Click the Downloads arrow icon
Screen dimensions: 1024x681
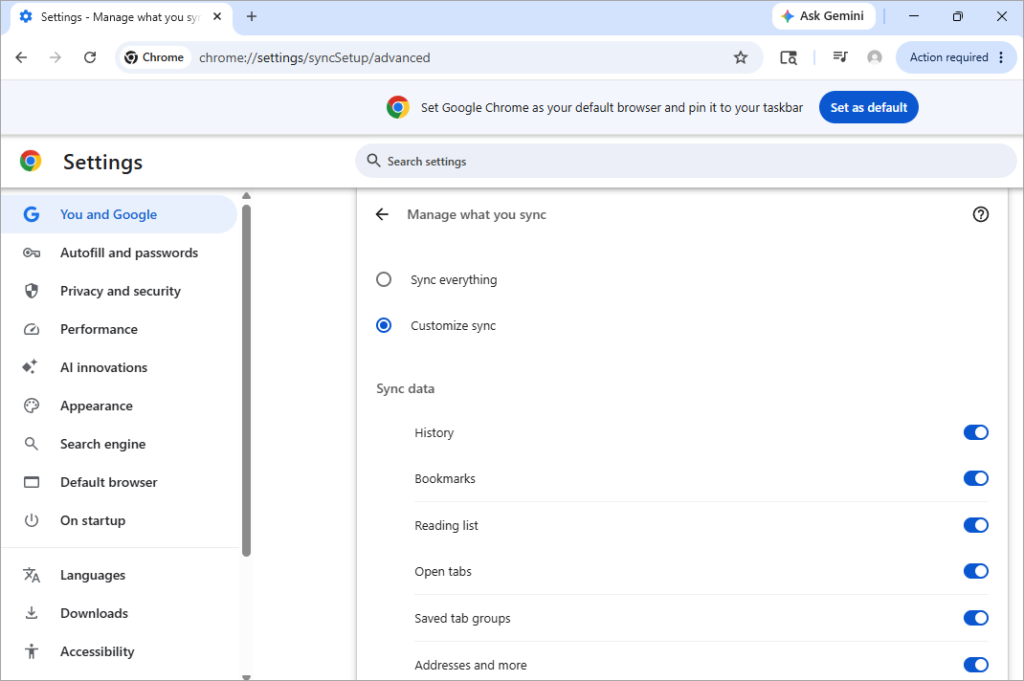[x=31, y=613]
